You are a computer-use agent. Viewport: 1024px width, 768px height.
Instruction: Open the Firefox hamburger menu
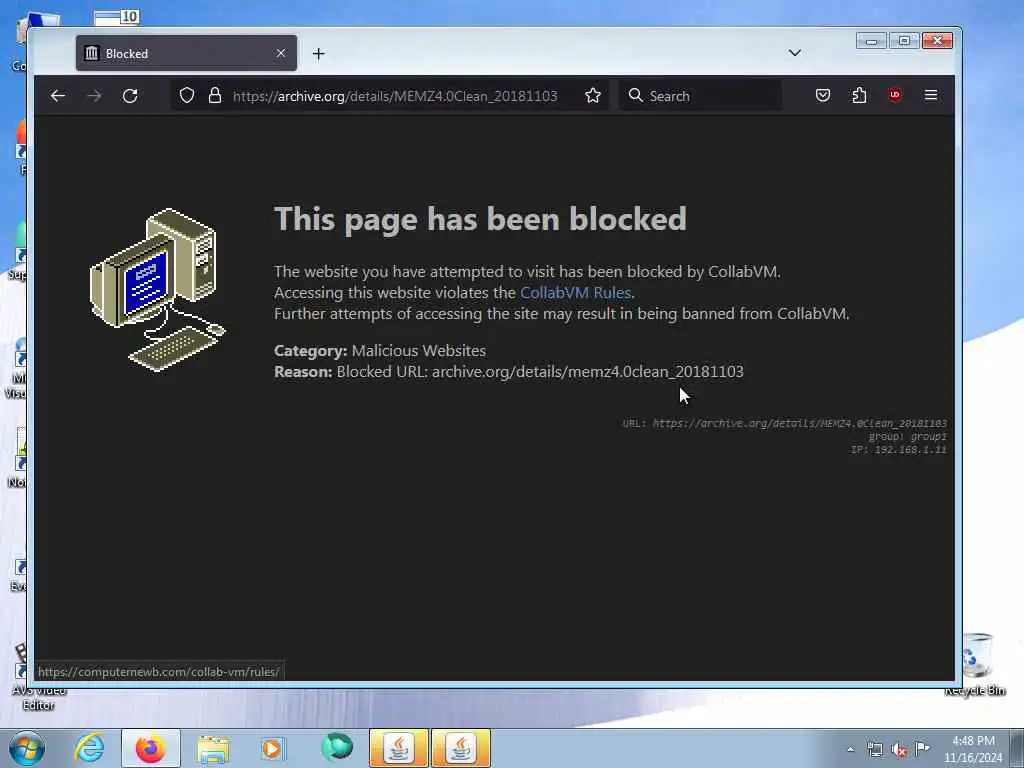click(931, 96)
